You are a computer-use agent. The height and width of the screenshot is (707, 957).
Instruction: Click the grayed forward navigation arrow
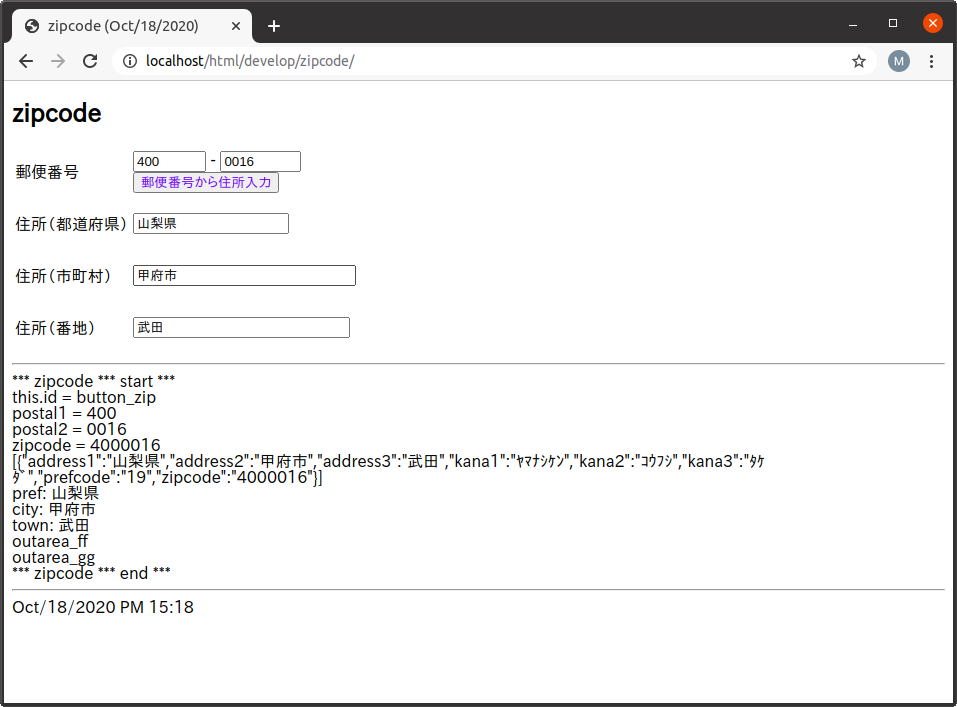tap(57, 61)
